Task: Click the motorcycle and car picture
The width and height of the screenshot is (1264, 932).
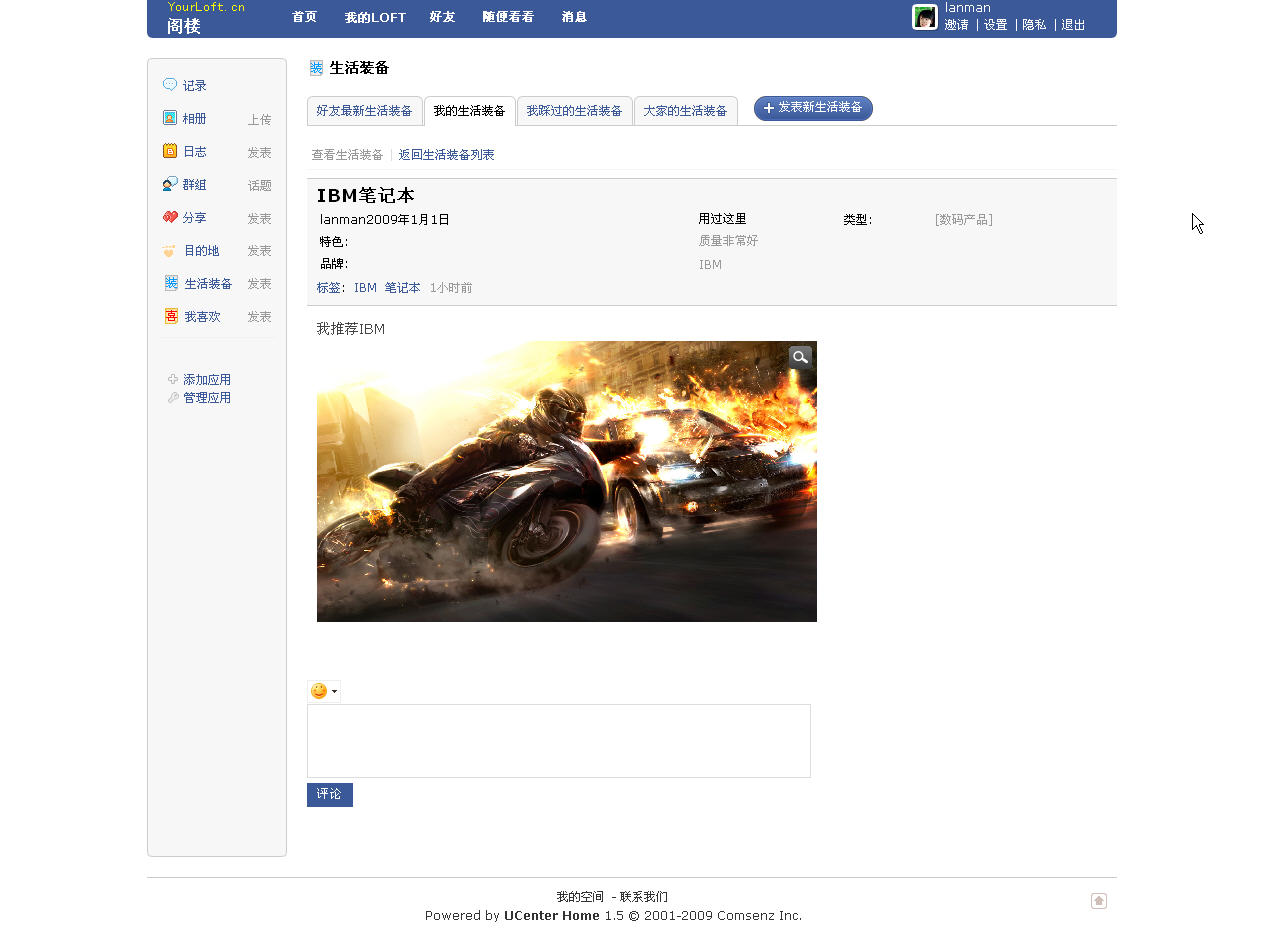Action: (x=567, y=481)
